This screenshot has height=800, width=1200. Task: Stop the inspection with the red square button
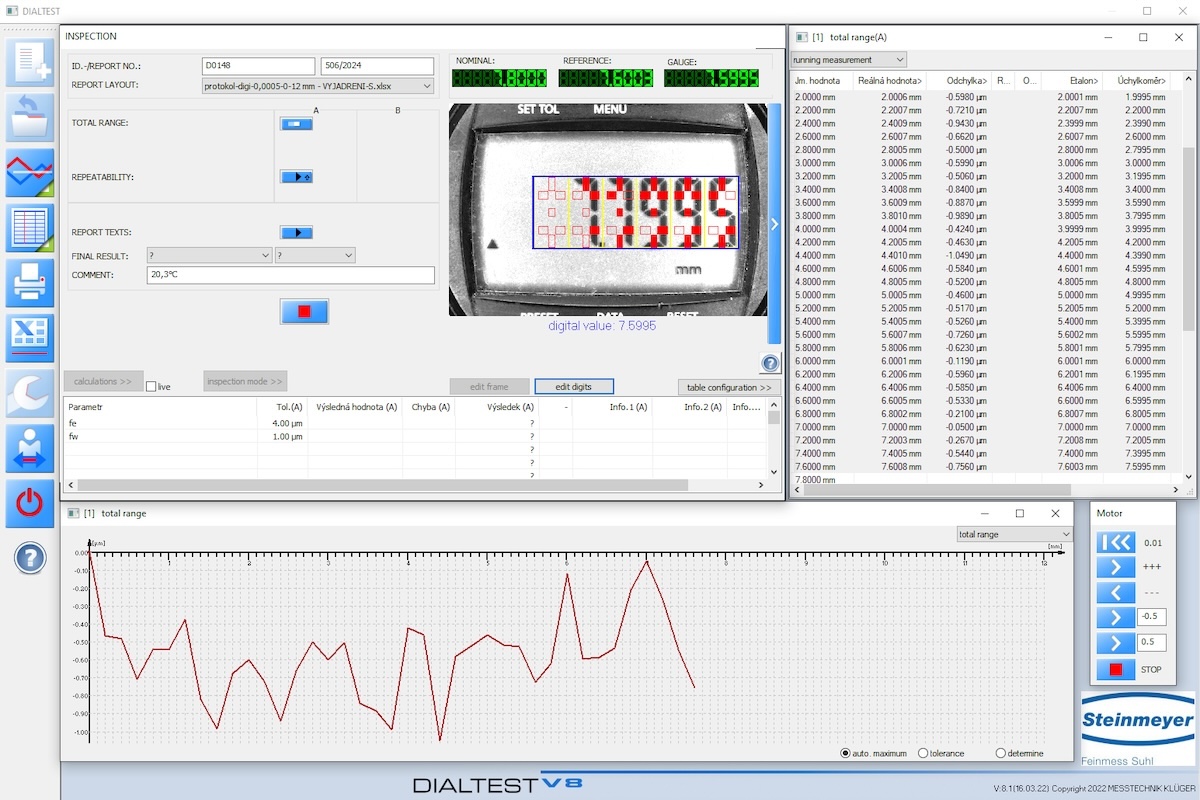point(304,311)
